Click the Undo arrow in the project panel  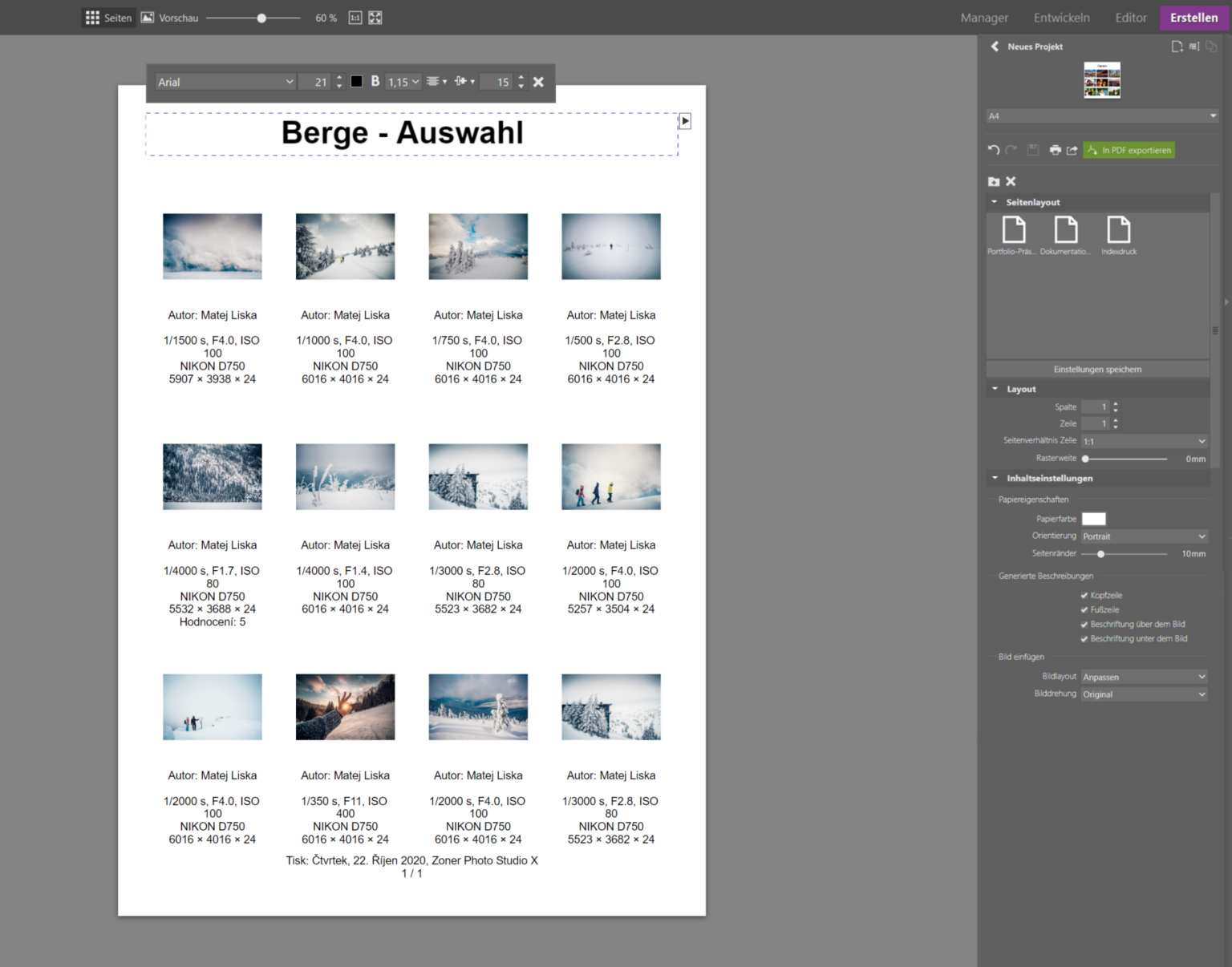[x=993, y=150]
